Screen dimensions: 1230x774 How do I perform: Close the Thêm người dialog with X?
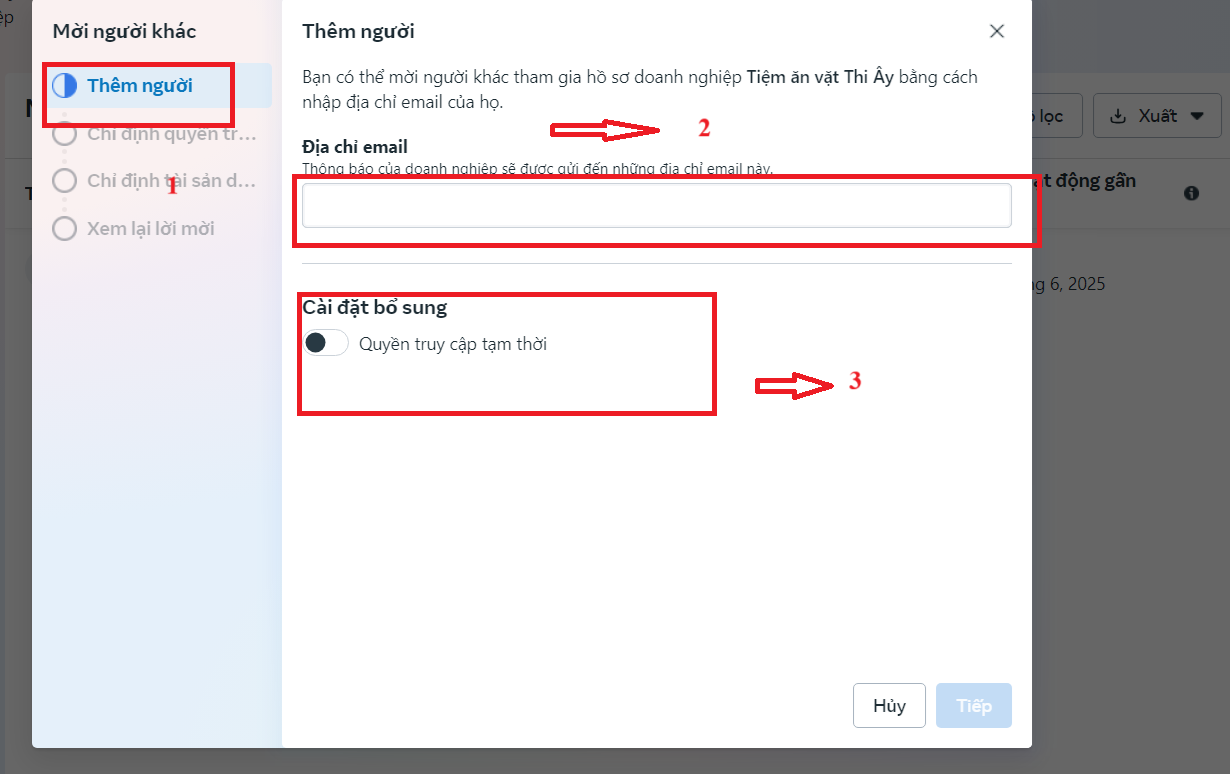tap(997, 31)
